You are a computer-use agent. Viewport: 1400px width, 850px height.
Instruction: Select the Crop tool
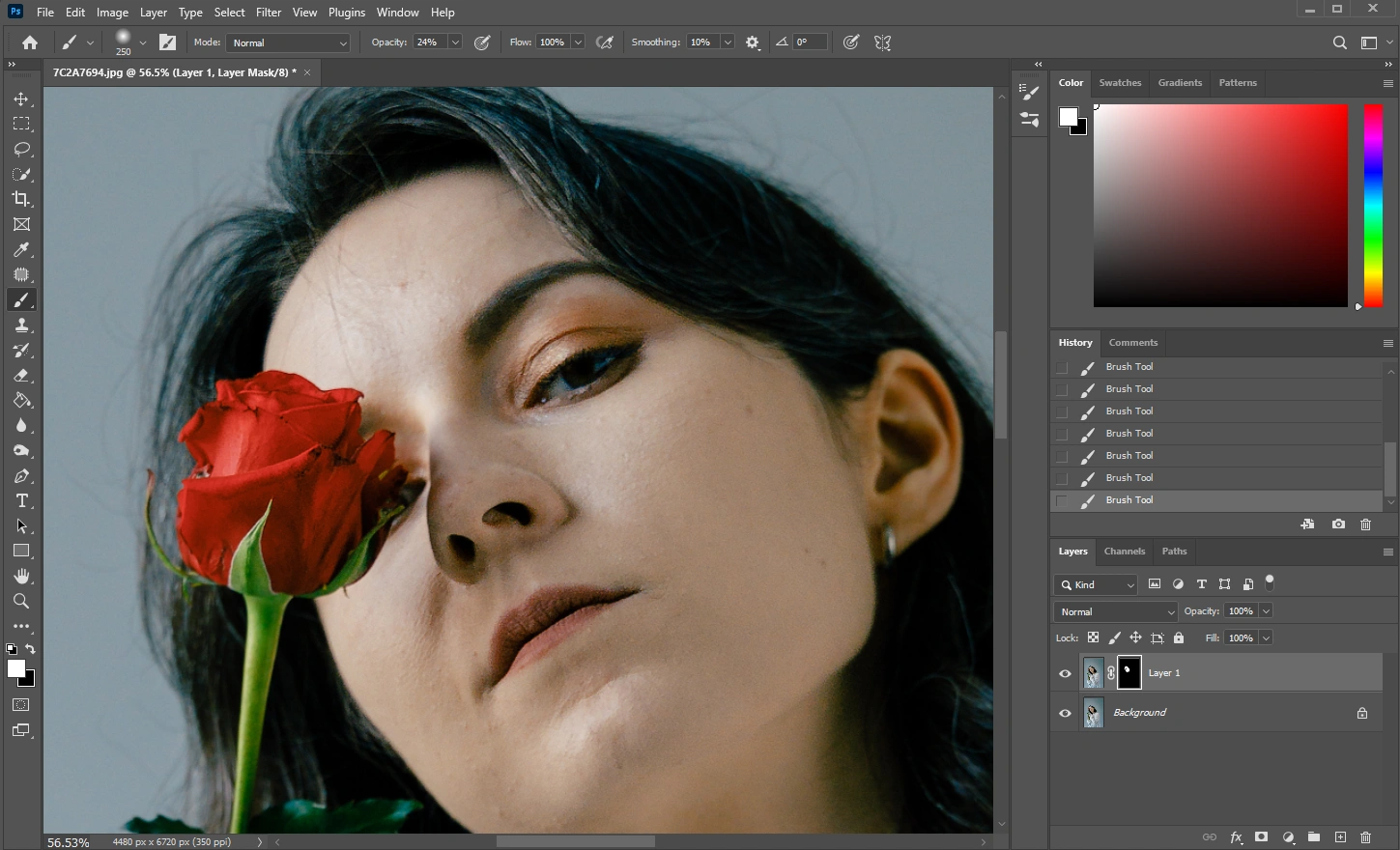pyautogui.click(x=21, y=199)
